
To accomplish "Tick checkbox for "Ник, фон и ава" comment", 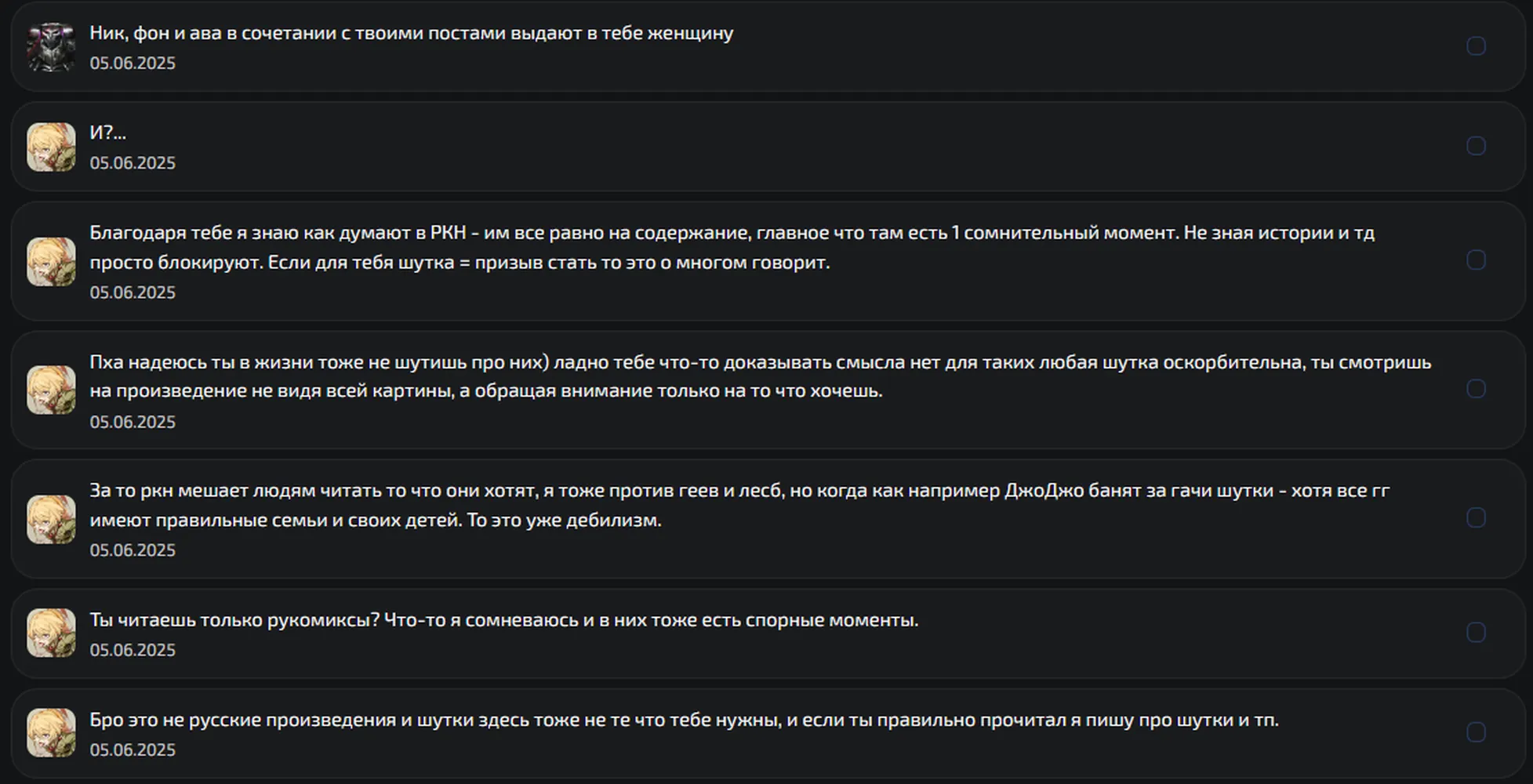I will point(1476,46).
